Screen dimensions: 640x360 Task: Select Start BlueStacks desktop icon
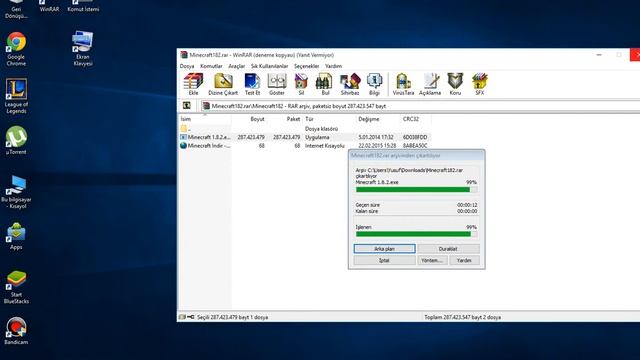coord(16,287)
